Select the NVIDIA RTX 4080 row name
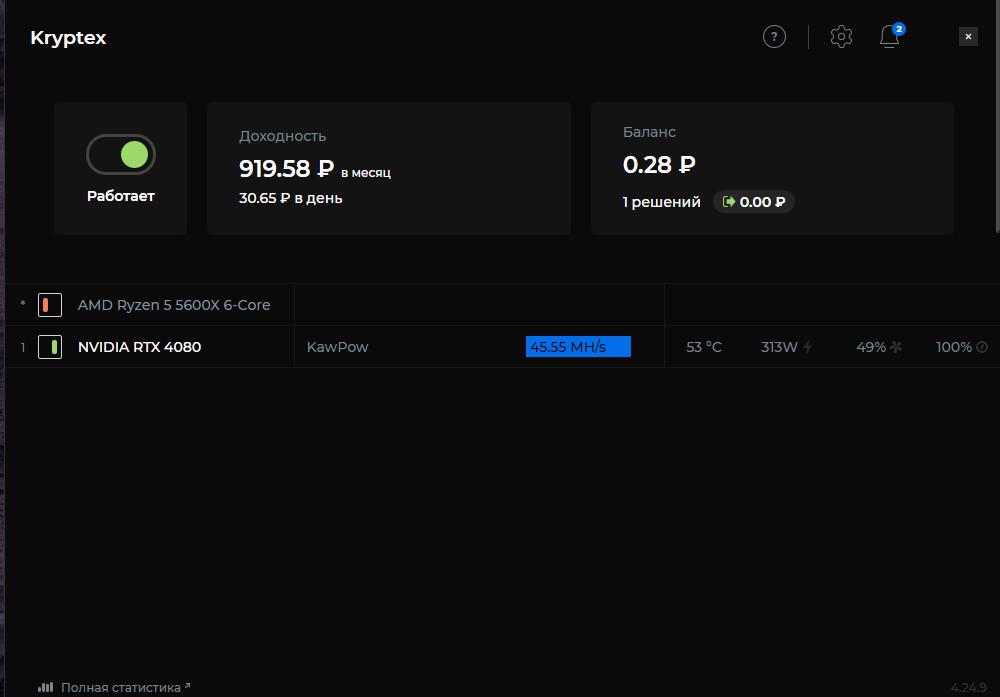The image size is (1000, 697). 139,347
